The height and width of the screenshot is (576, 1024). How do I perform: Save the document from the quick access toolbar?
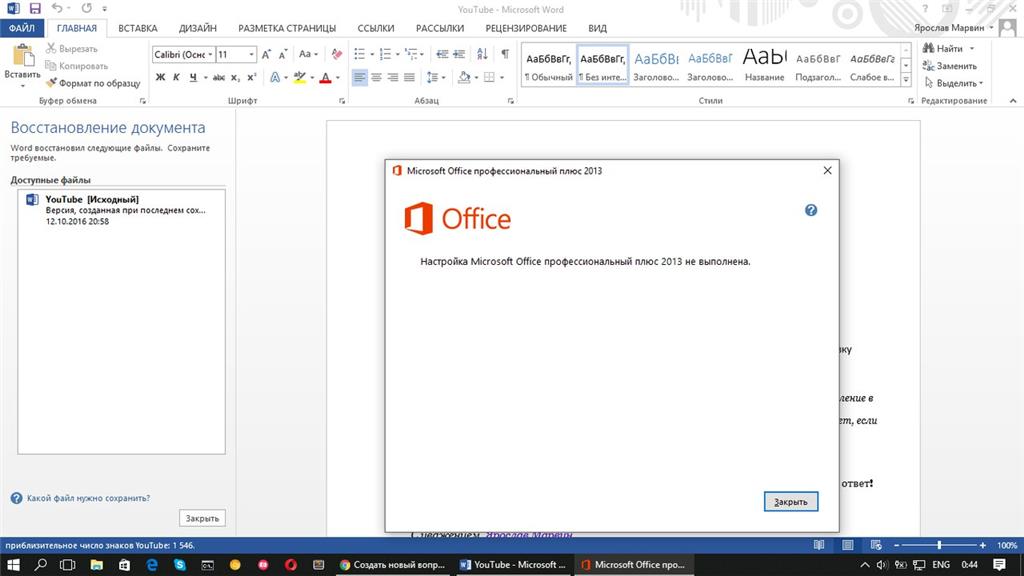tap(35, 8)
